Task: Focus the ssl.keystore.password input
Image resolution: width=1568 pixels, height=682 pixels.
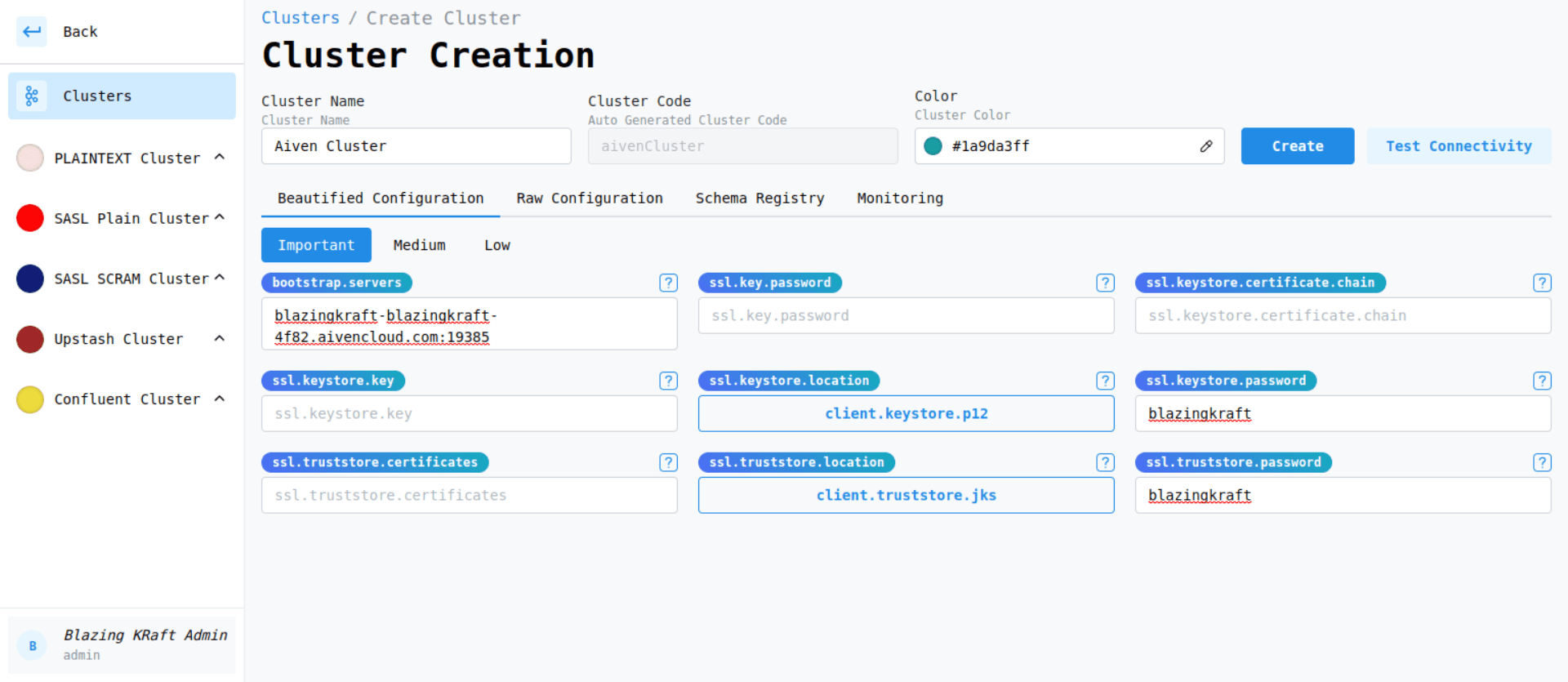Action: (x=1343, y=413)
